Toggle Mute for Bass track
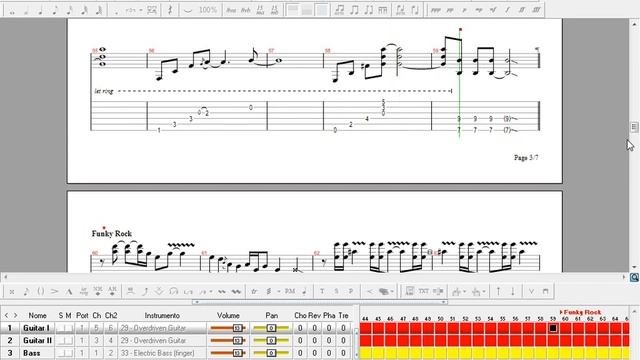This screenshot has height=360, width=640. click(69, 353)
